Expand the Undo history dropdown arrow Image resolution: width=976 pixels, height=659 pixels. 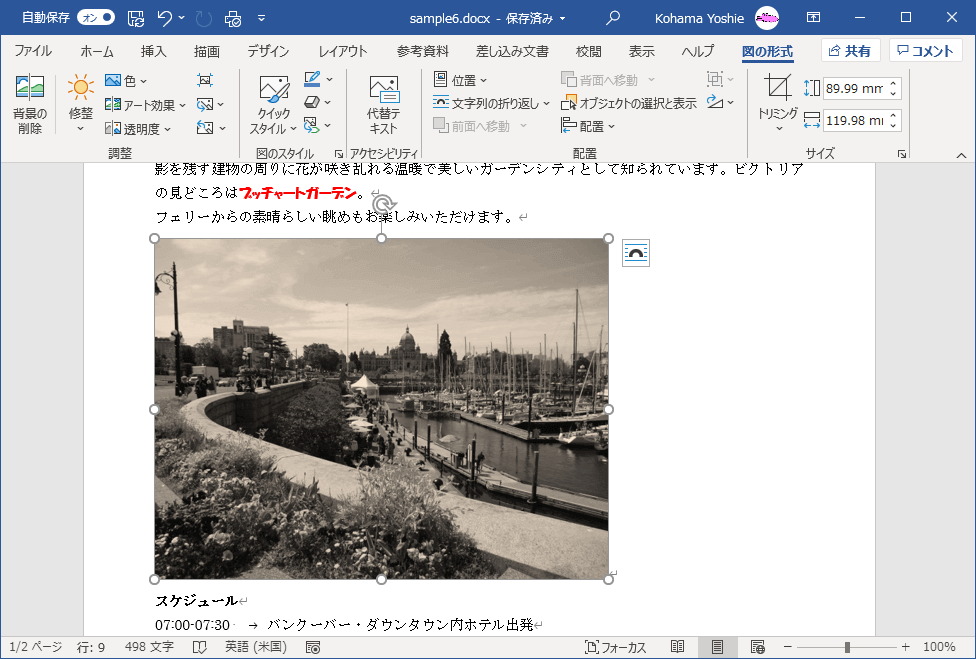coord(181,18)
